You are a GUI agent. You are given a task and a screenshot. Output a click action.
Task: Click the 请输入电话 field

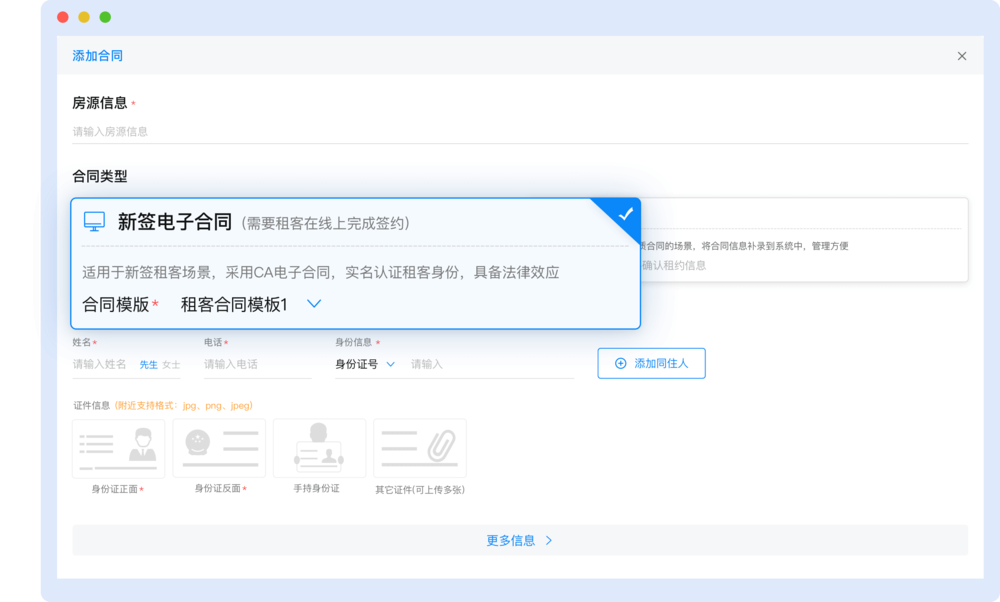coord(258,364)
